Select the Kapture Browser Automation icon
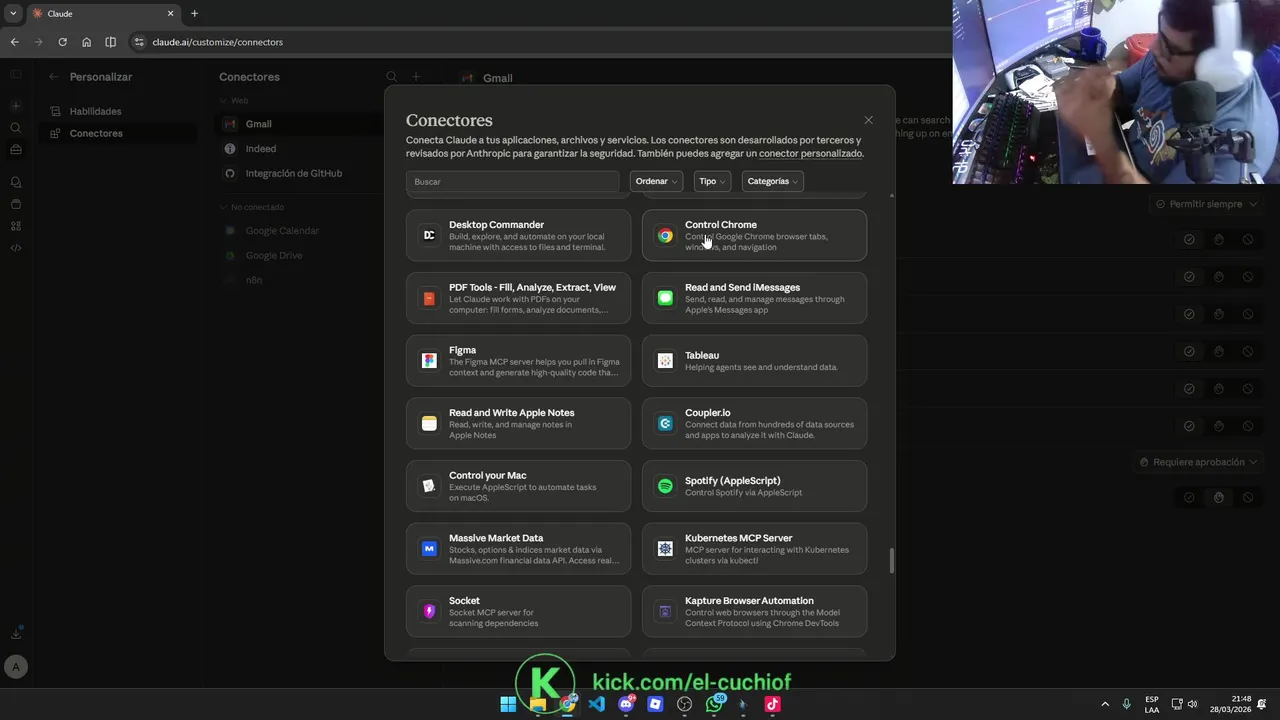Image resolution: width=1280 pixels, height=720 pixels. coord(665,611)
